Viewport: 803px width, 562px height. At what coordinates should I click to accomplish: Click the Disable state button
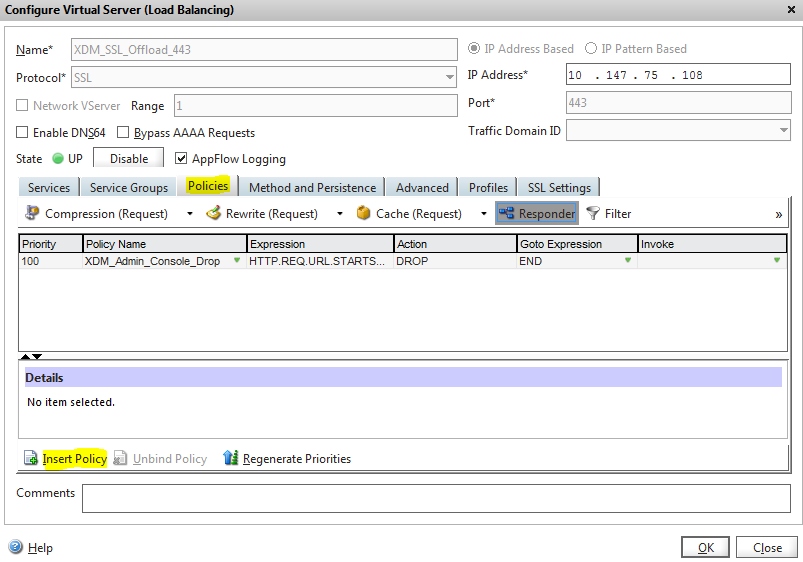(128, 158)
